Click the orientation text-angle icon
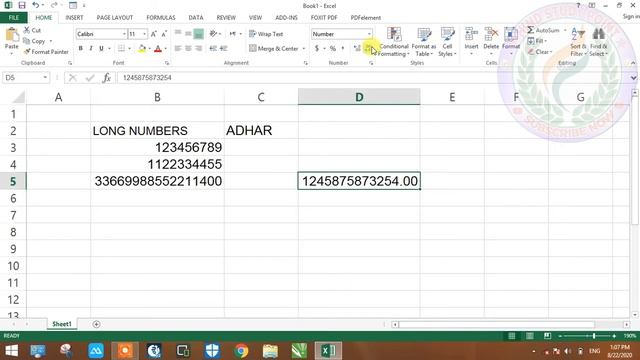640x360 pixels. point(213,34)
